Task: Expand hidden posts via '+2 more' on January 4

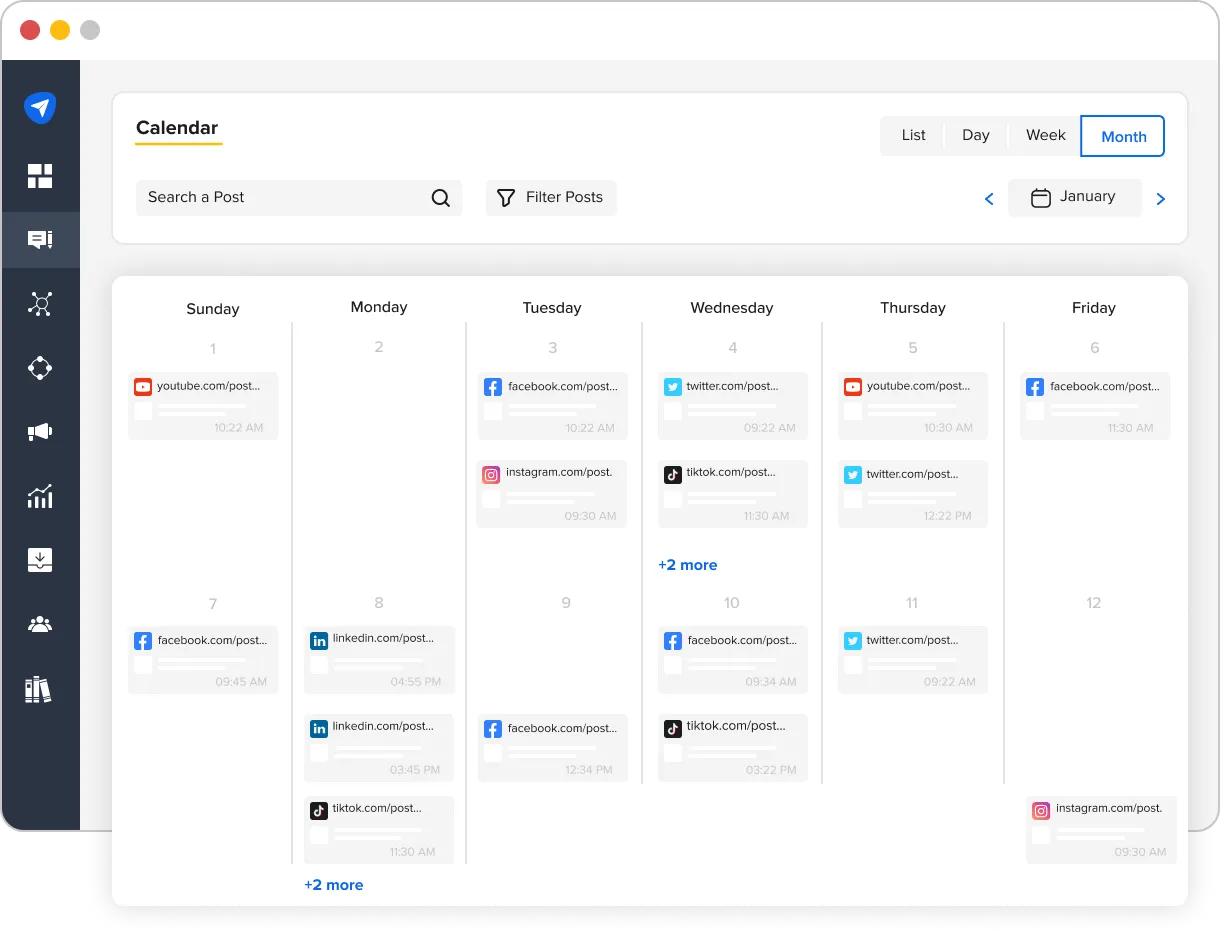Action: pos(688,565)
